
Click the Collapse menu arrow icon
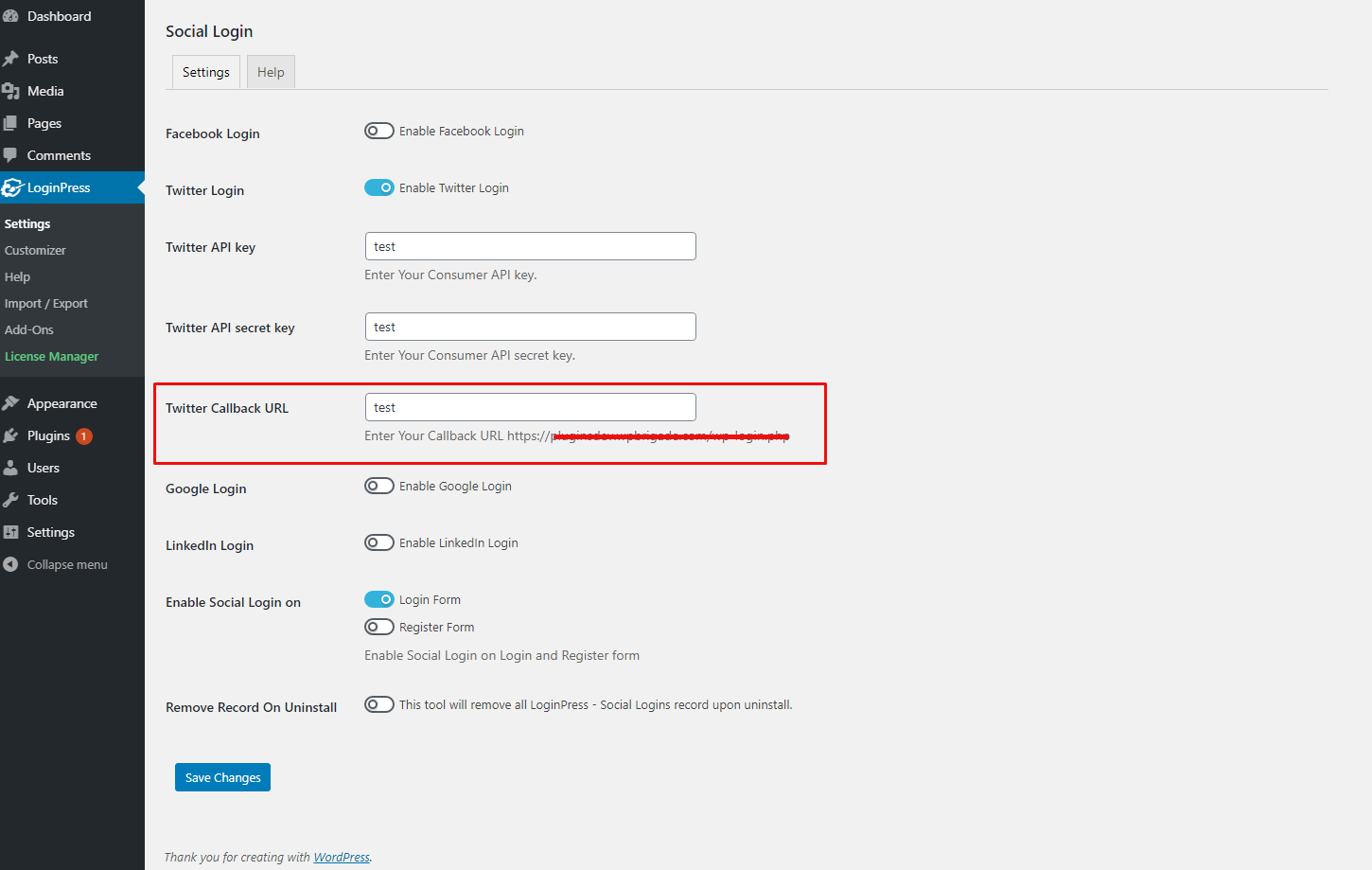coord(10,564)
